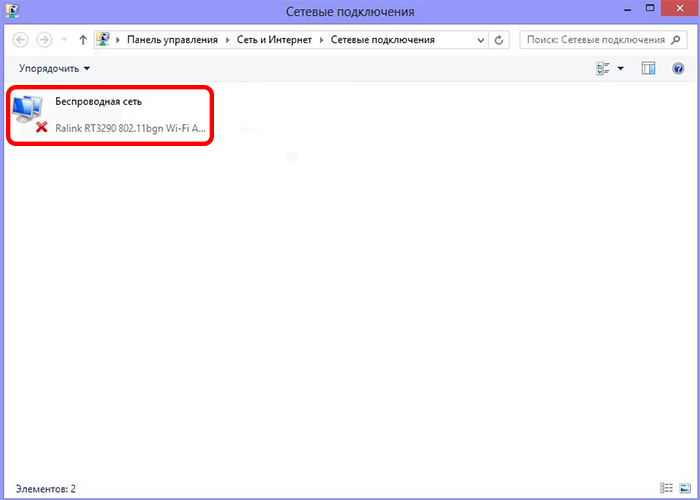Open the 'Упорядочить' menu
The image size is (700, 500).
point(54,69)
